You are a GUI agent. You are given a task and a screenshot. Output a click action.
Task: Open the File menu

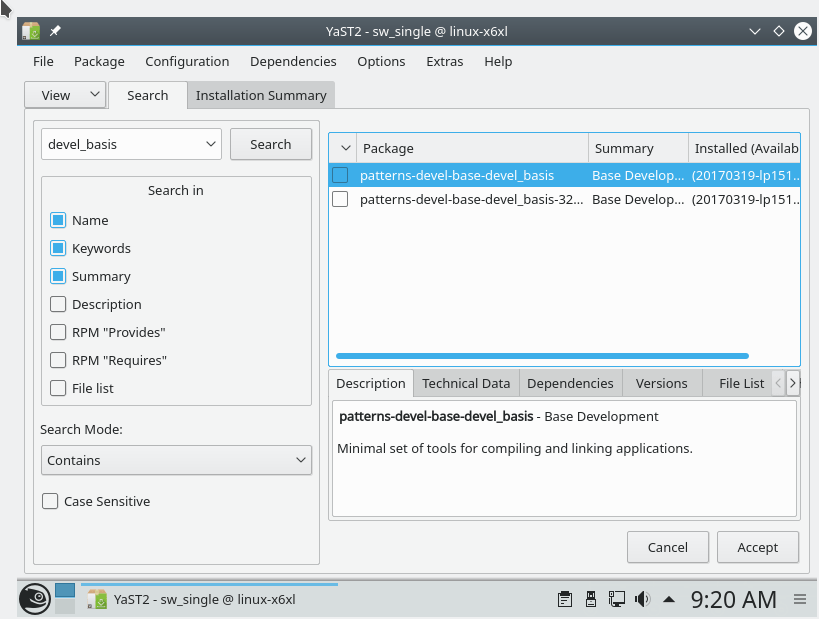pos(43,61)
